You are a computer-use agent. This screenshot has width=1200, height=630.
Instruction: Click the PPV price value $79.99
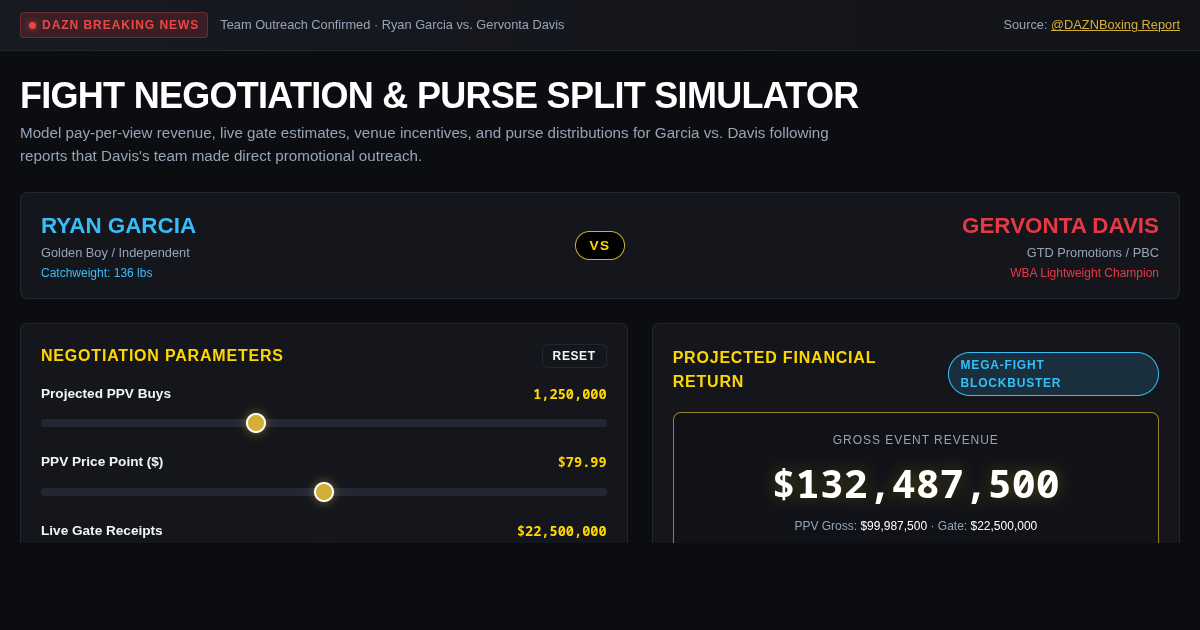(x=582, y=462)
